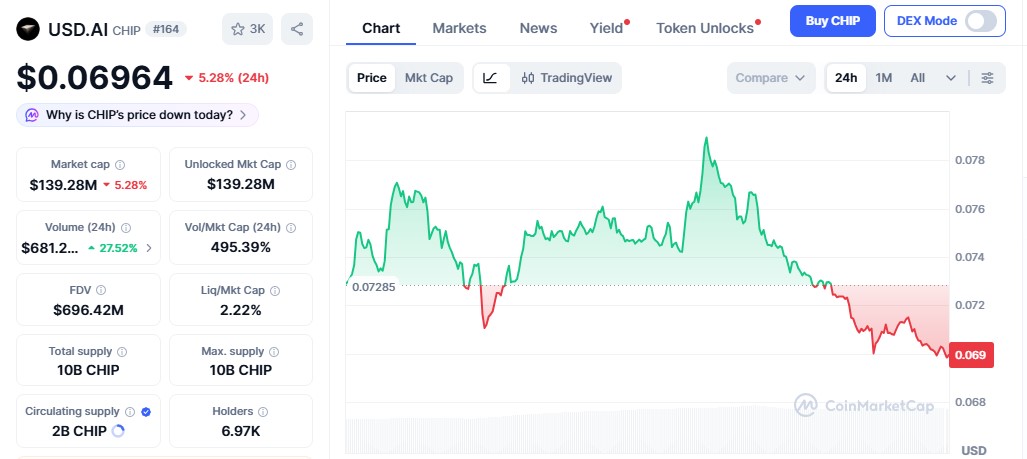Click info icon next to Volume (24h)
Image resolution: width=1027 pixels, height=459 pixels.
pyautogui.click(x=126, y=228)
